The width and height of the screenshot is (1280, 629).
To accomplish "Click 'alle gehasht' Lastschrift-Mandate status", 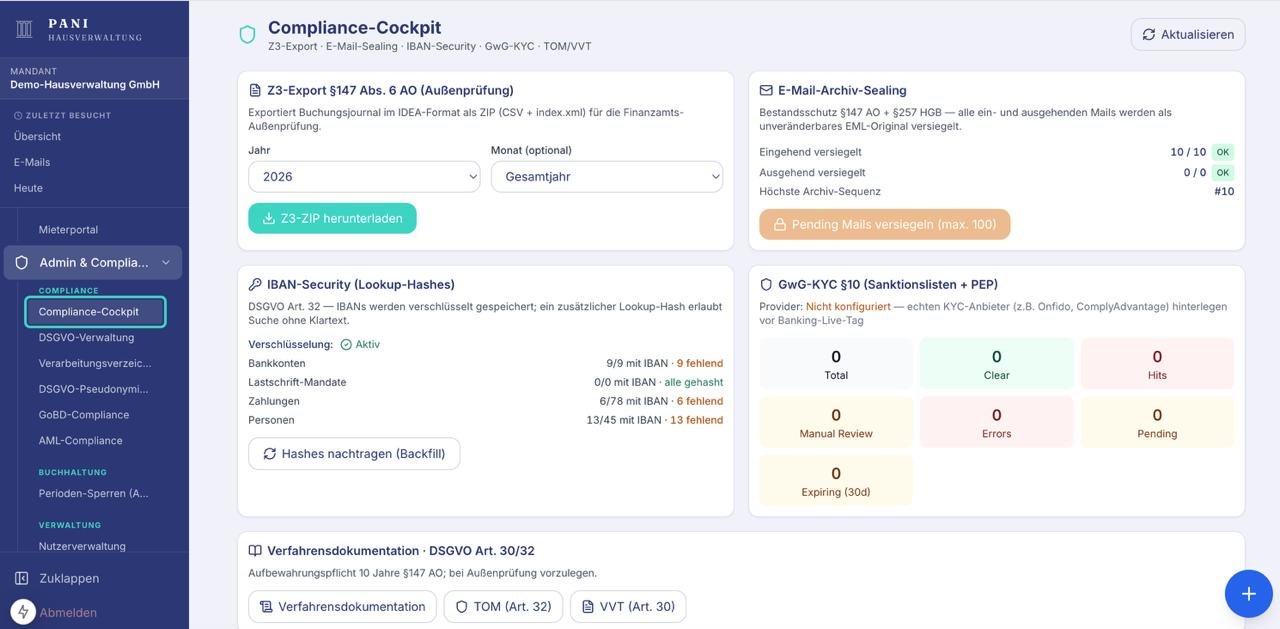I will [694, 382].
